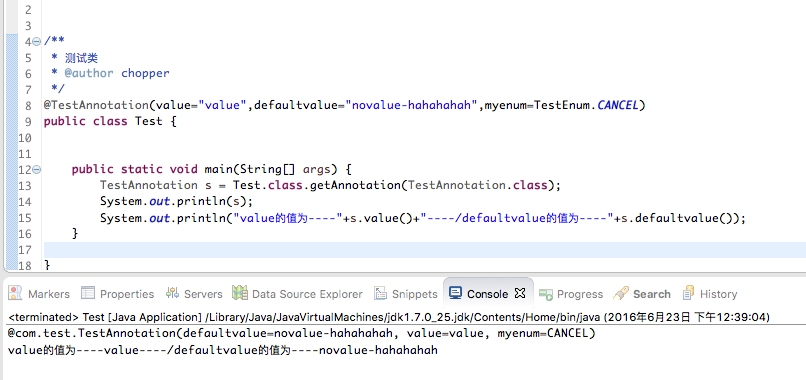Open the Snippets tab
The image size is (806, 380).
(406, 294)
